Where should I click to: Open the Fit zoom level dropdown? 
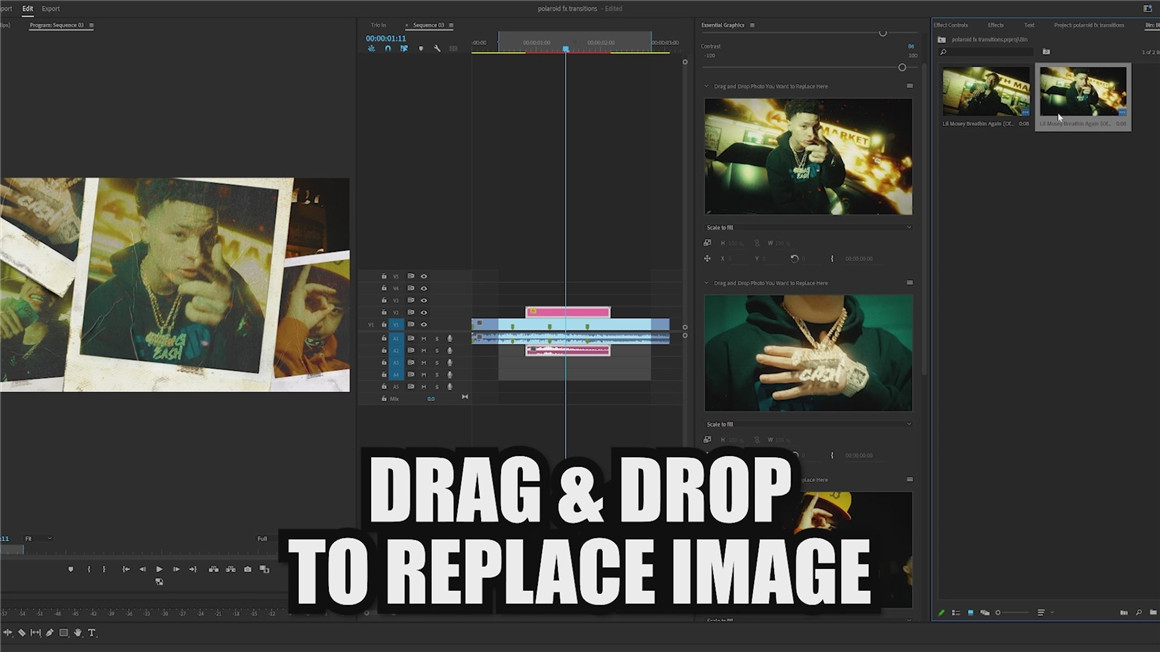[x=38, y=539]
